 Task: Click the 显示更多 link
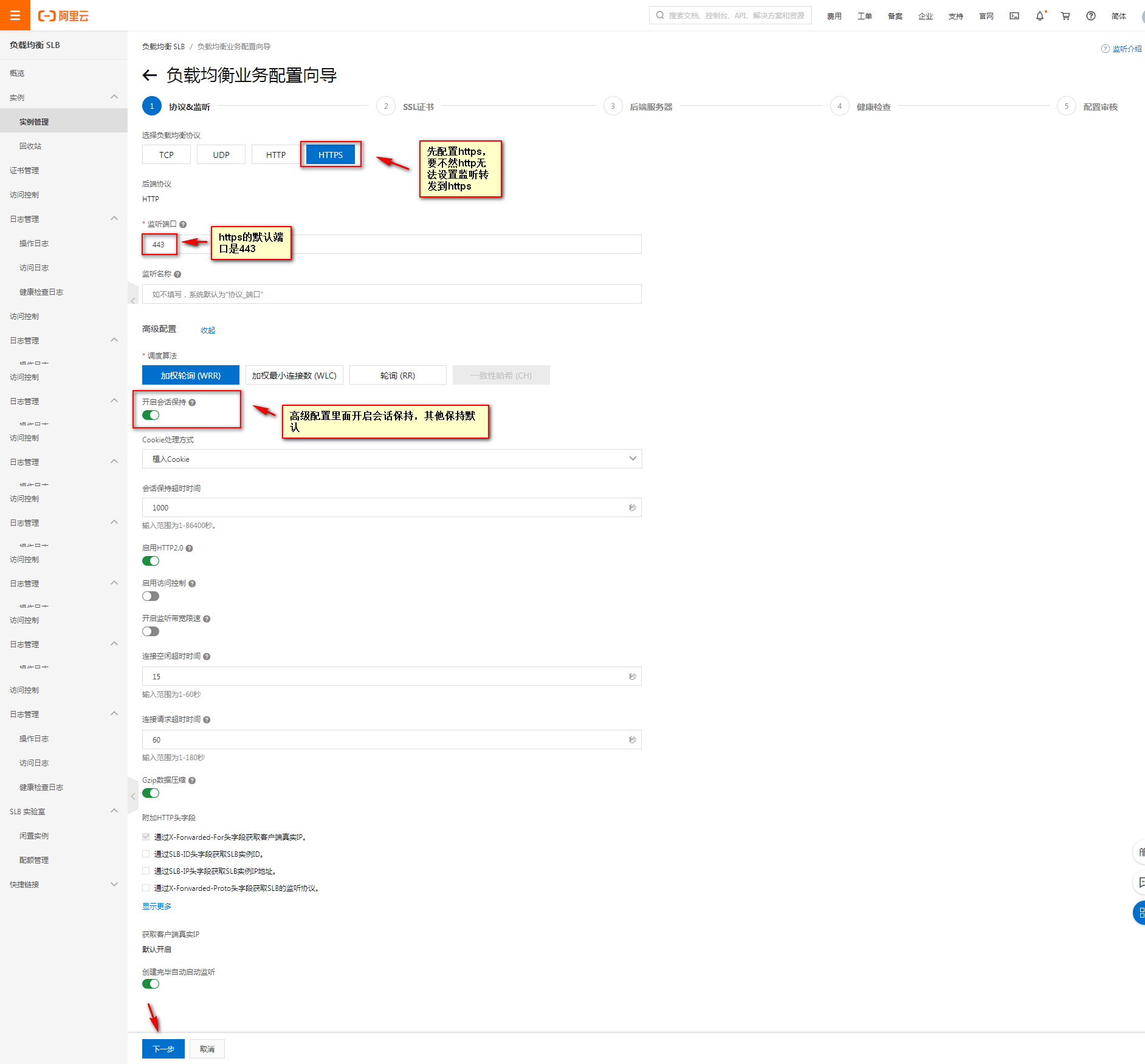(x=157, y=906)
